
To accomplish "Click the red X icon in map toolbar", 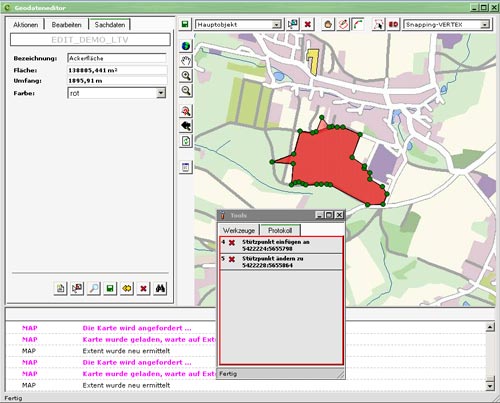I will [308, 24].
